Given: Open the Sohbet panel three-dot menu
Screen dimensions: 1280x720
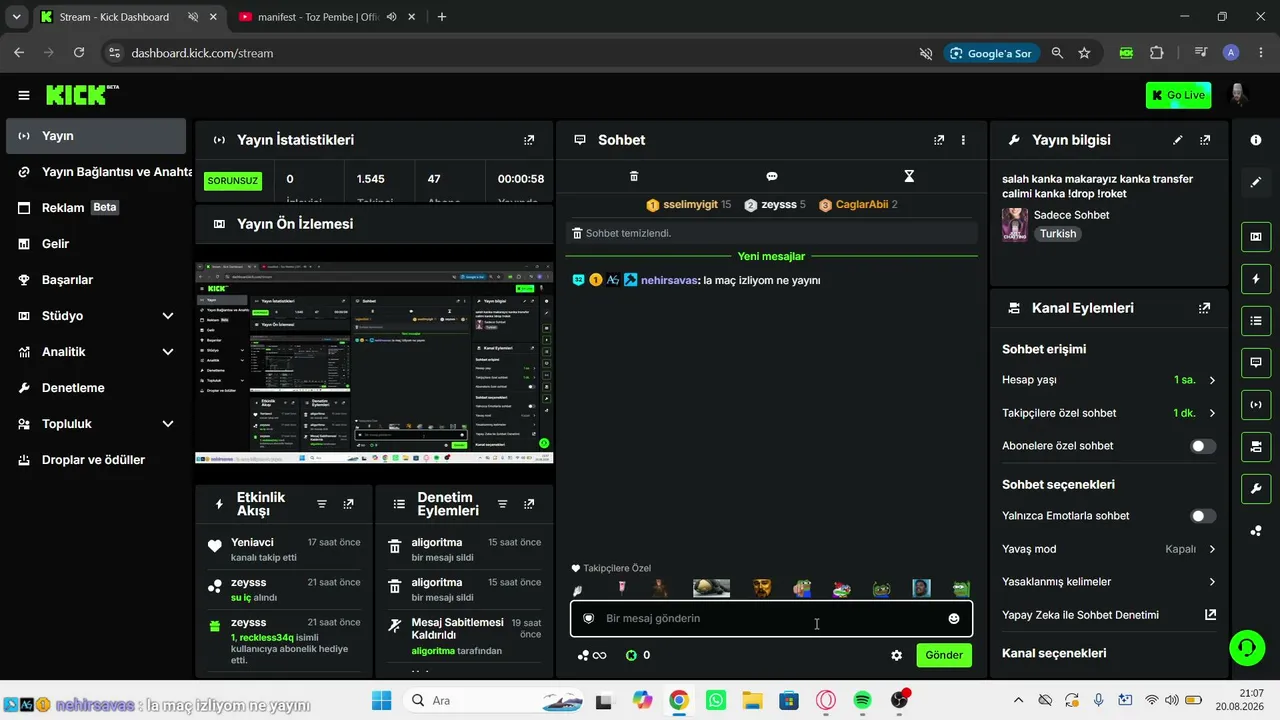Looking at the screenshot, I should pyautogui.click(x=963, y=140).
